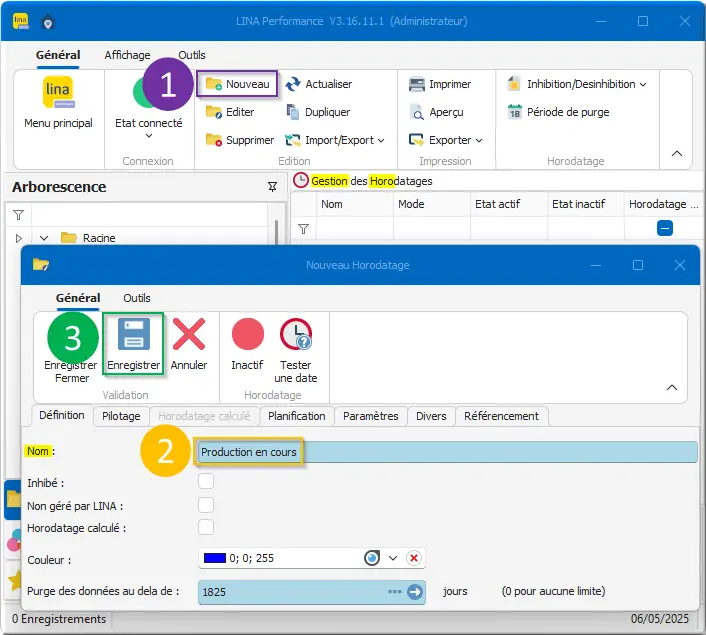Image resolution: width=706 pixels, height=635 pixels.
Task: Collapse the Nouveau Horodatage dialog ribbon
Action: click(671, 387)
